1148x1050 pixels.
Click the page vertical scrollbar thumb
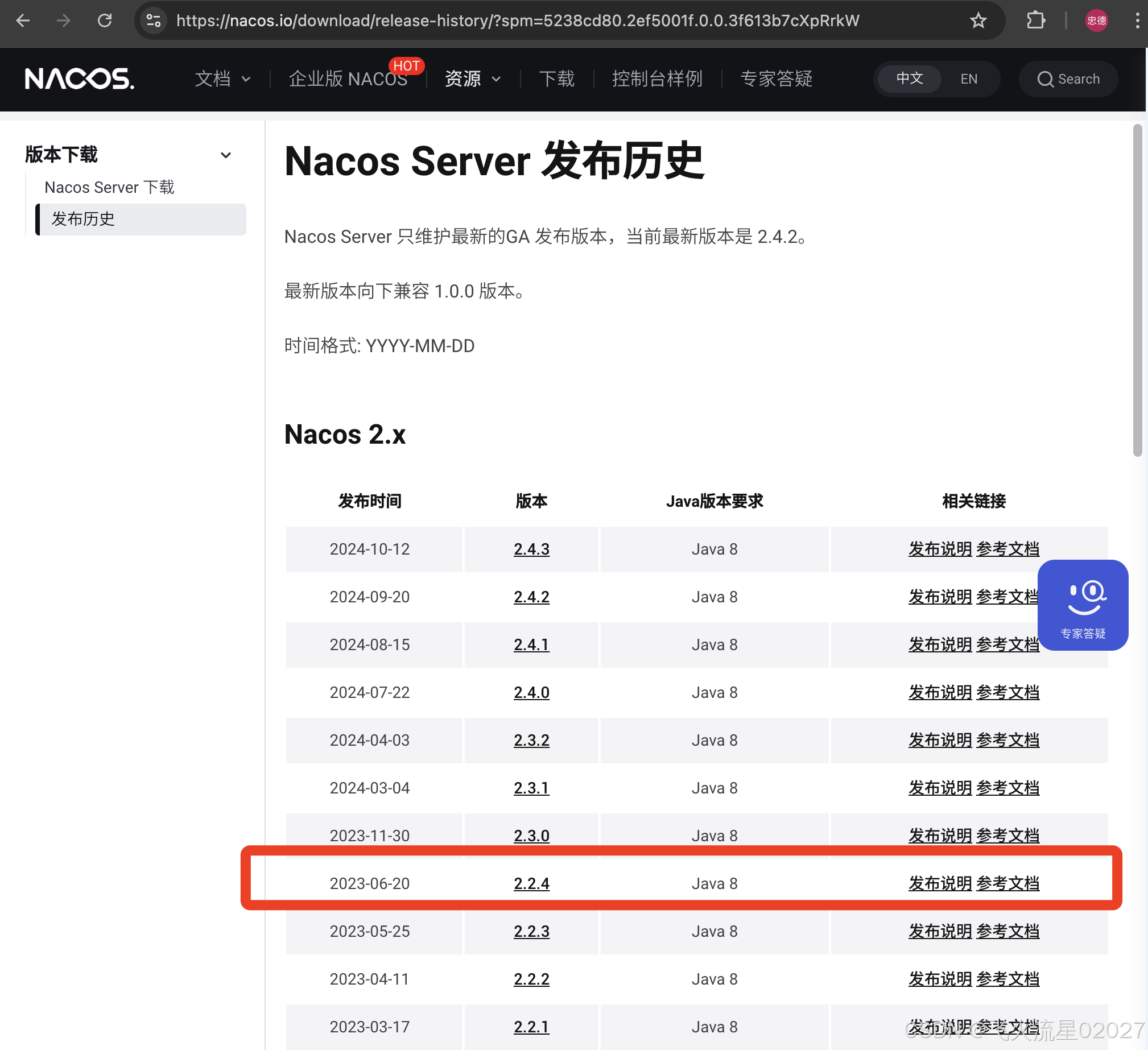tap(1137, 291)
